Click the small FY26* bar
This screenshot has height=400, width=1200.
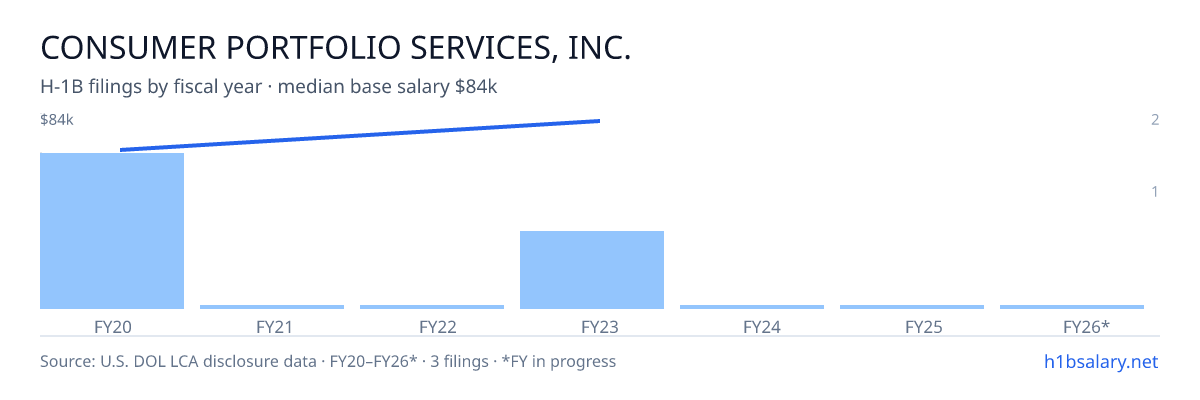tap(1072, 307)
